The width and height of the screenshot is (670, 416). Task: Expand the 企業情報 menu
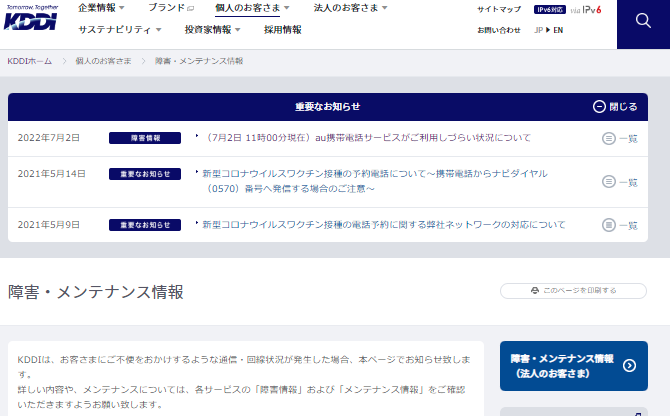[101, 8]
